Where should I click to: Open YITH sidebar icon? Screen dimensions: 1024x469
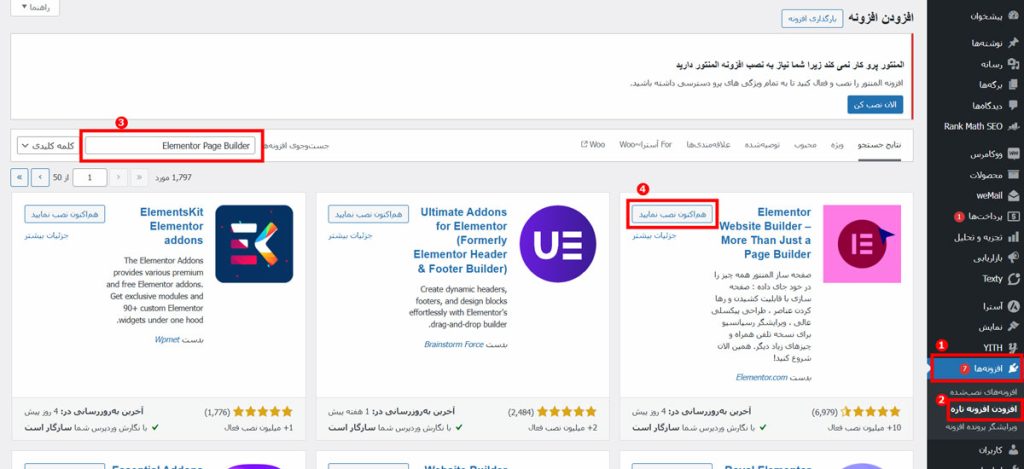[1013, 348]
